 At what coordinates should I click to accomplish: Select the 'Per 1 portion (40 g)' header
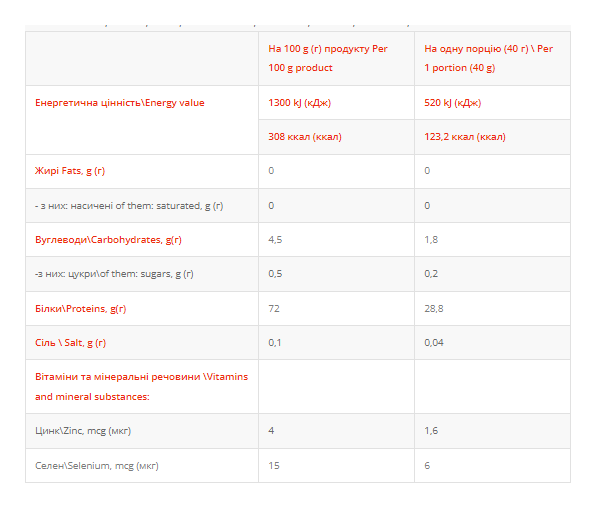(488, 58)
